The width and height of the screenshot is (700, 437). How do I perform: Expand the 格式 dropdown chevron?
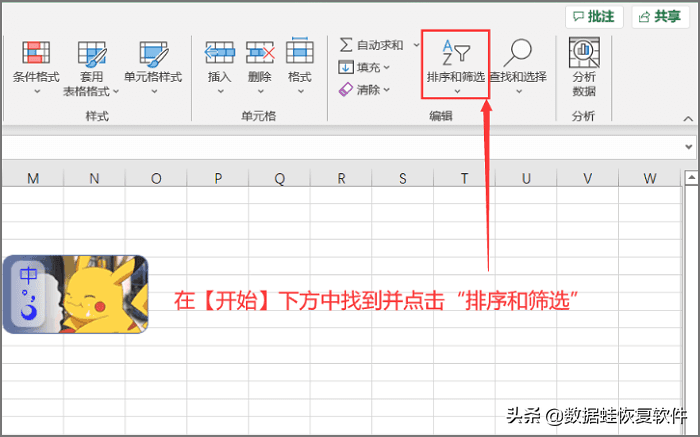click(x=301, y=92)
